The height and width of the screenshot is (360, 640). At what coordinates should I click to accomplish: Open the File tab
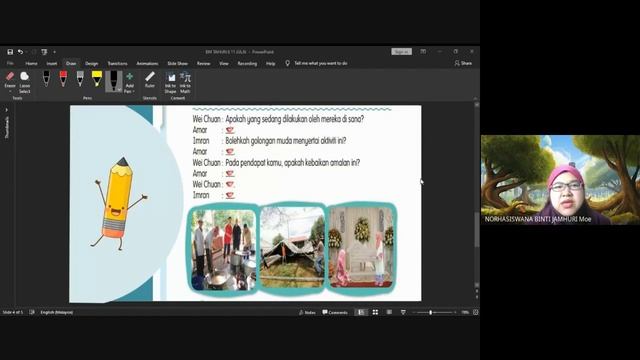point(10,63)
